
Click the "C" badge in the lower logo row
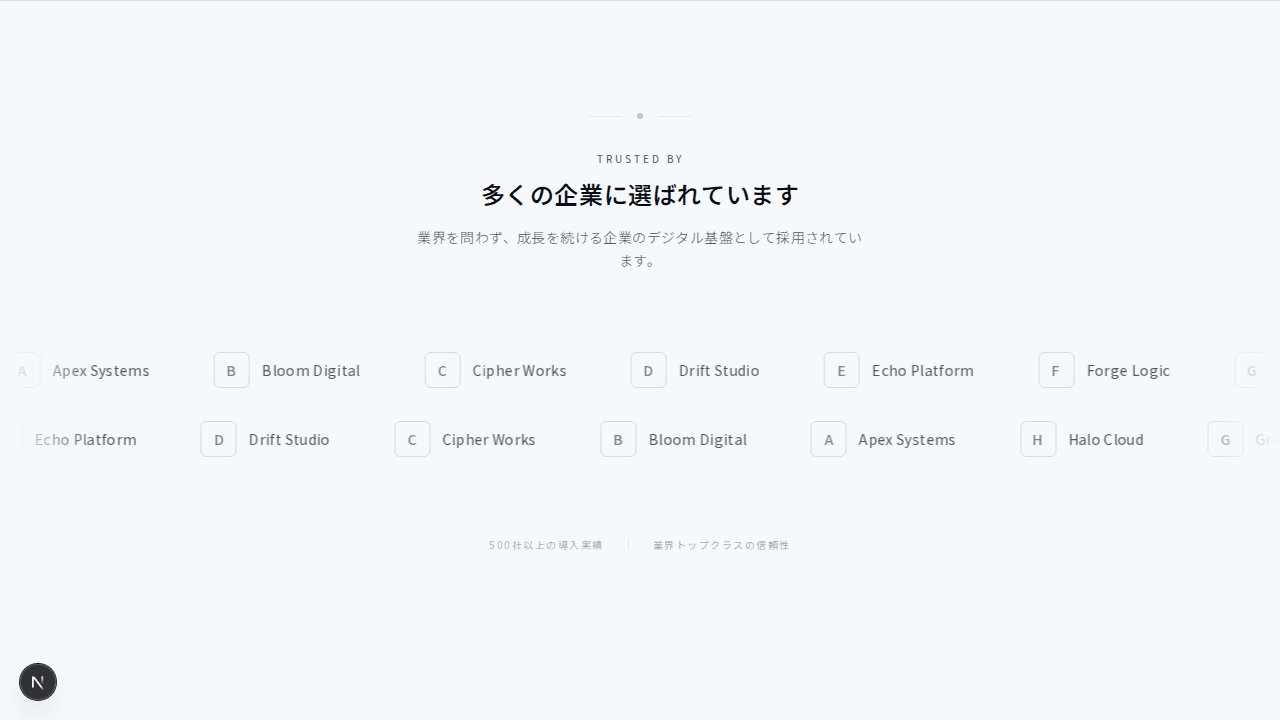[x=412, y=439]
